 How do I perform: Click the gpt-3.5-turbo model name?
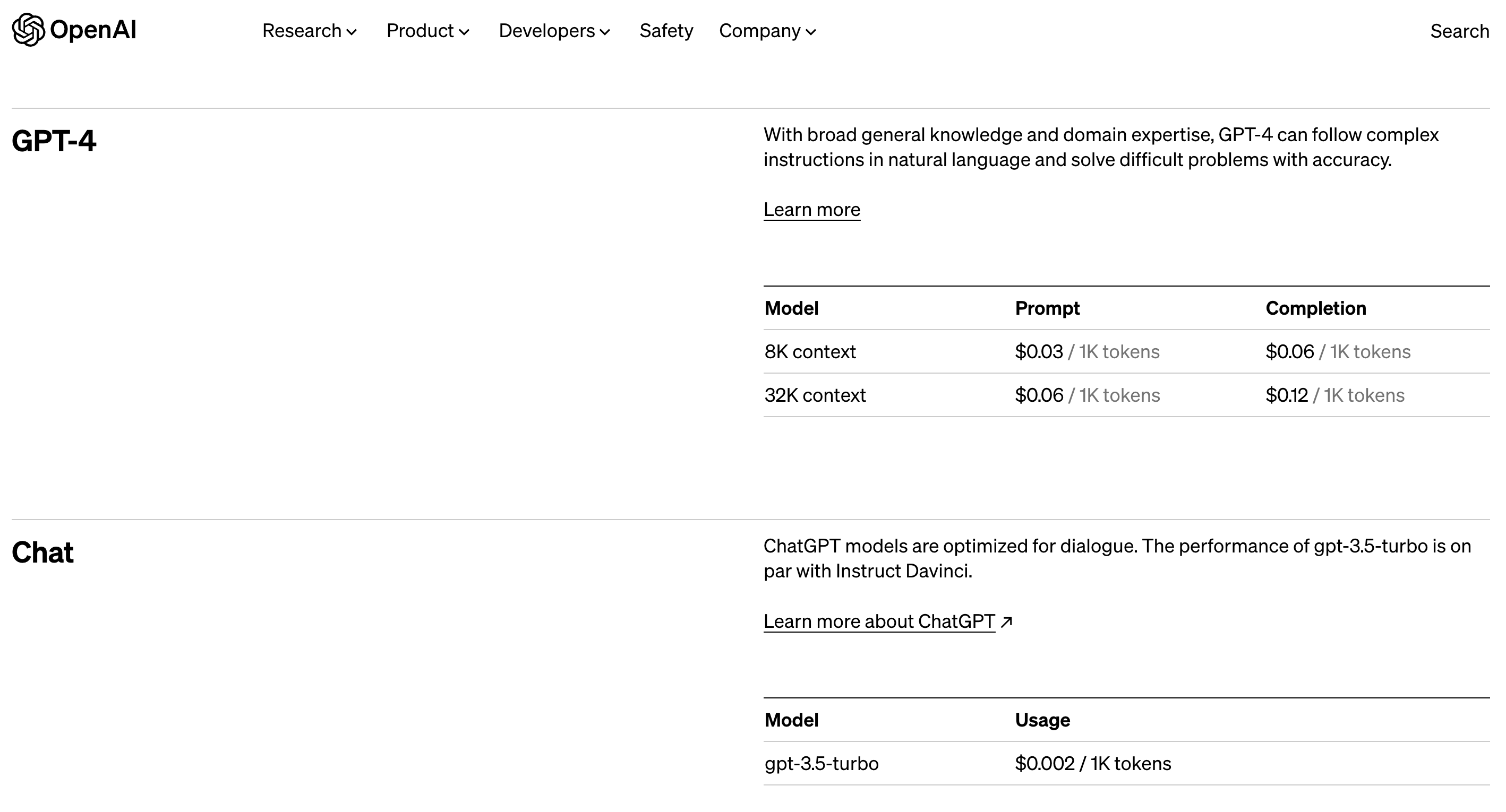[821, 764]
